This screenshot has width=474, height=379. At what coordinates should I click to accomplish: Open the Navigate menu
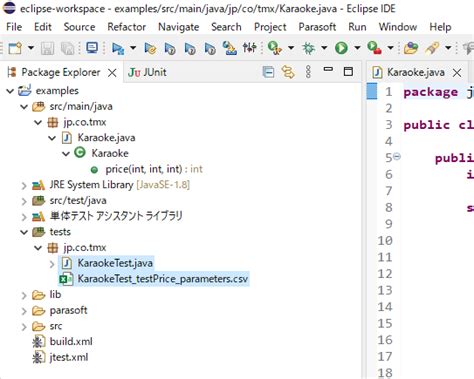[x=179, y=27]
